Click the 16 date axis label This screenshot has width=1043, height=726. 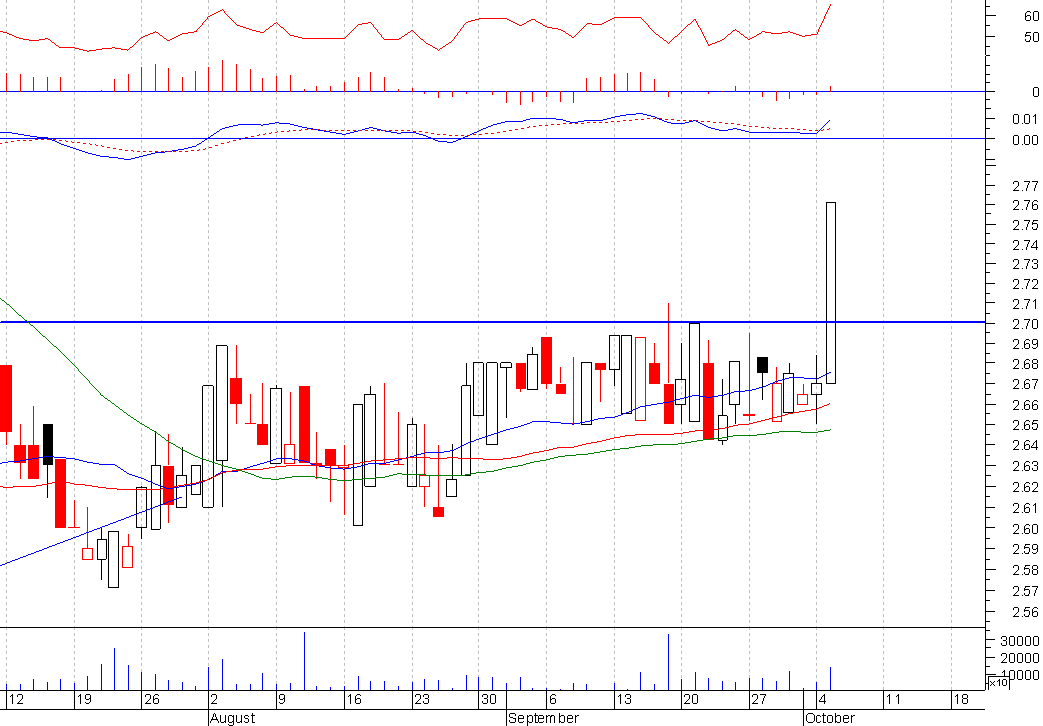(x=354, y=699)
